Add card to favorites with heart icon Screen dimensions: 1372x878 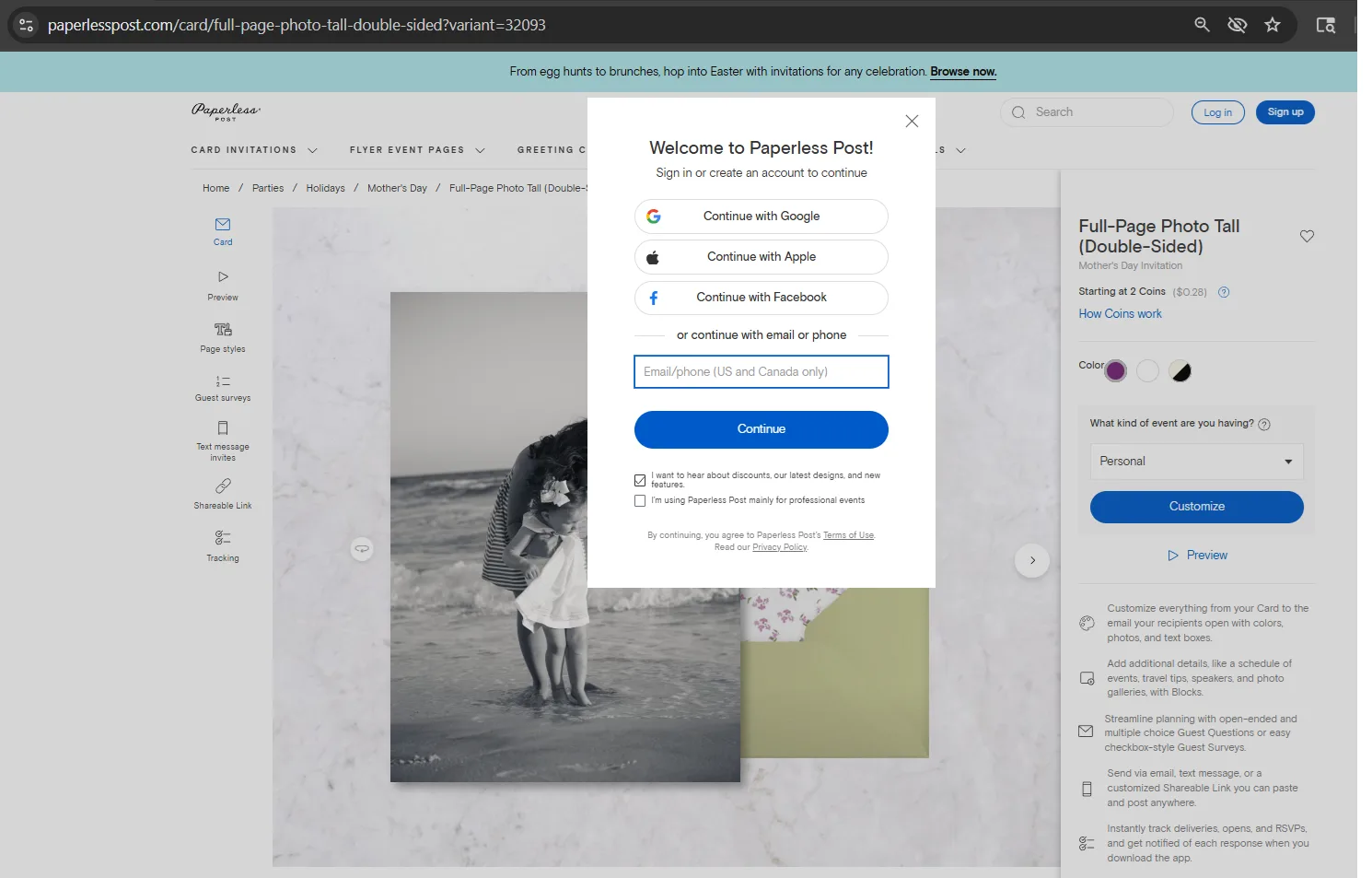pyautogui.click(x=1307, y=236)
